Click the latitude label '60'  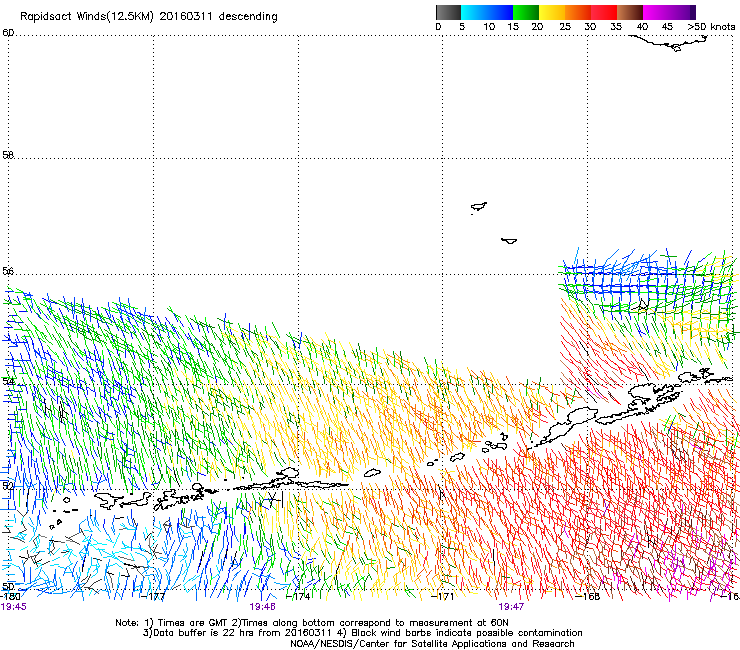[8, 33]
